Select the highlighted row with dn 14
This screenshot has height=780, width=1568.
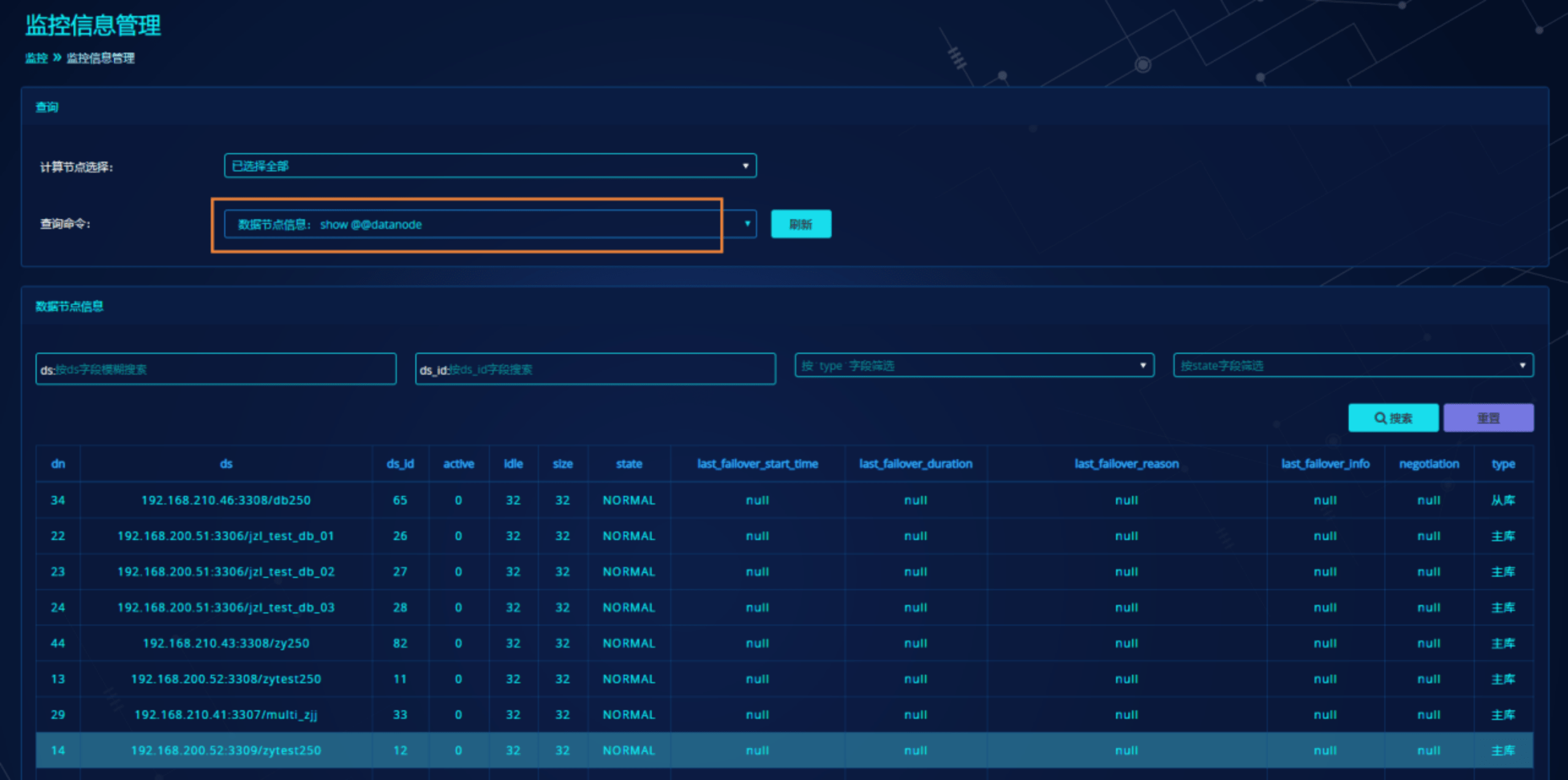226,751
